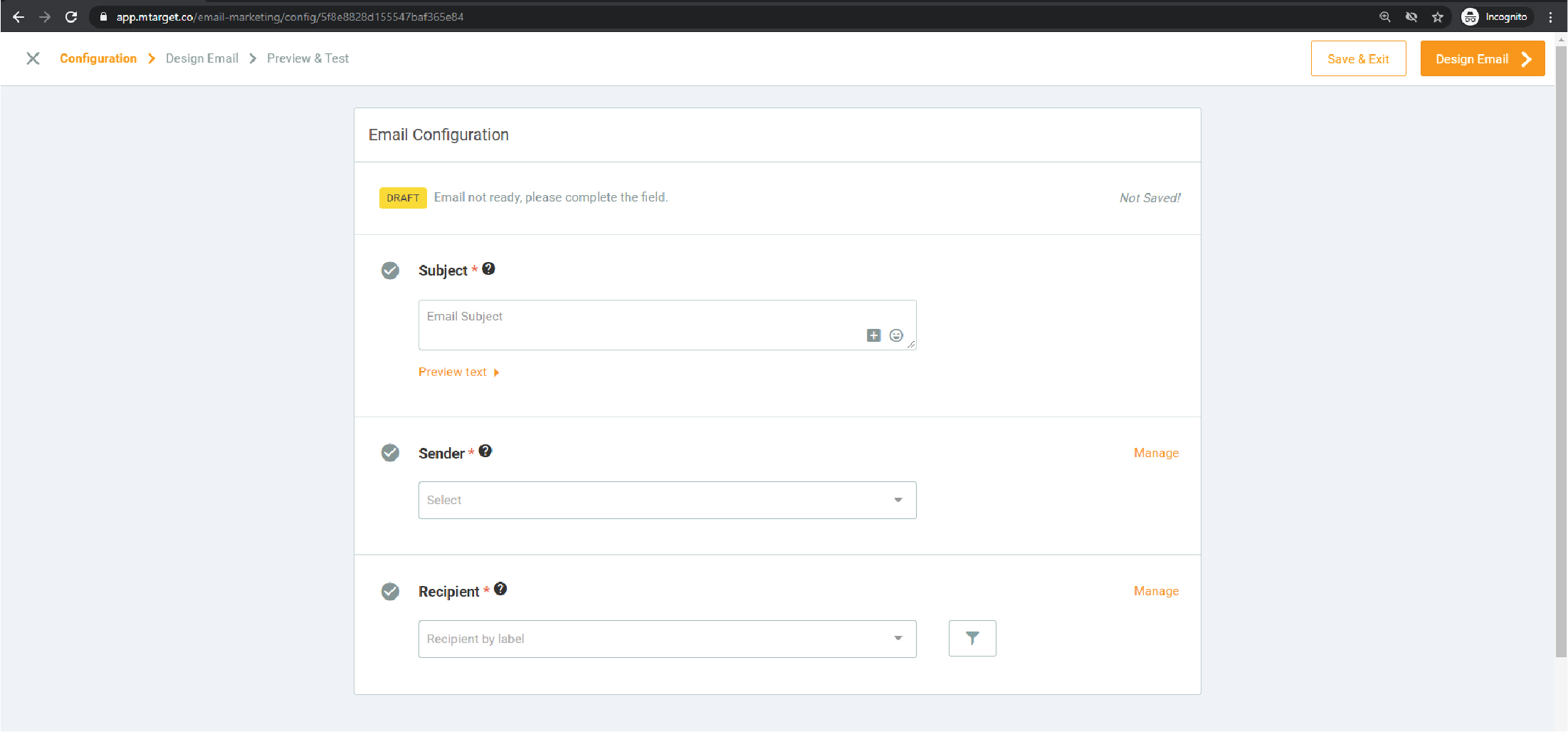
Task: Switch to the Design Email breadcrumb step
Action: pyautogui.click(x=201, y=58)
